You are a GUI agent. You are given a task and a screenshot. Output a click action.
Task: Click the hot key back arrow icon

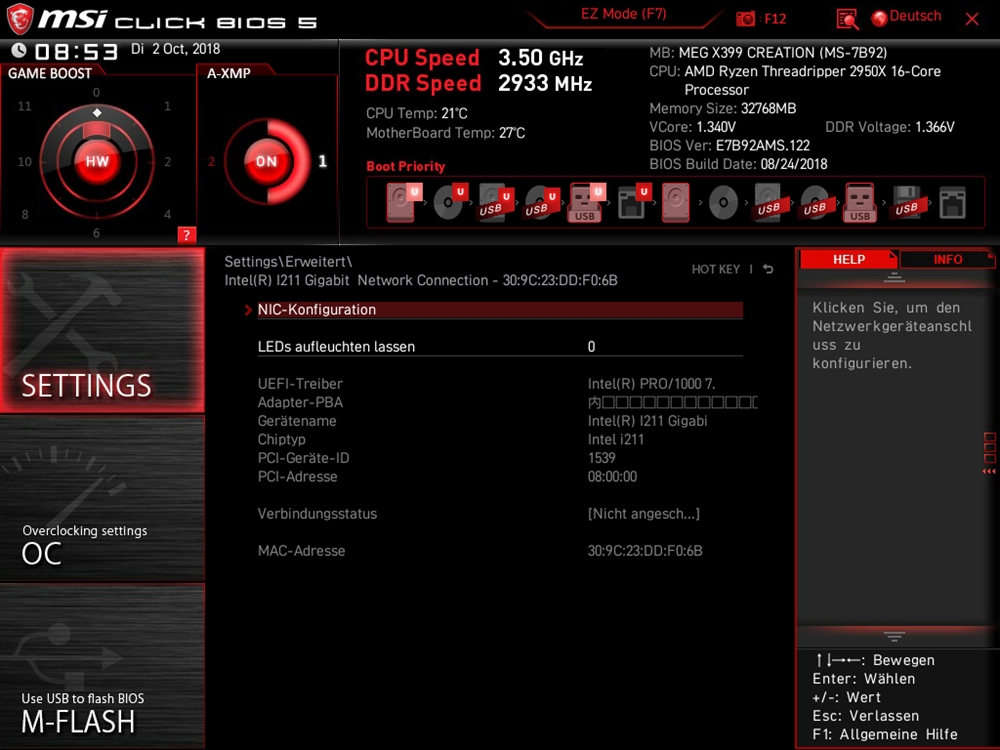(x=768, y=269)
